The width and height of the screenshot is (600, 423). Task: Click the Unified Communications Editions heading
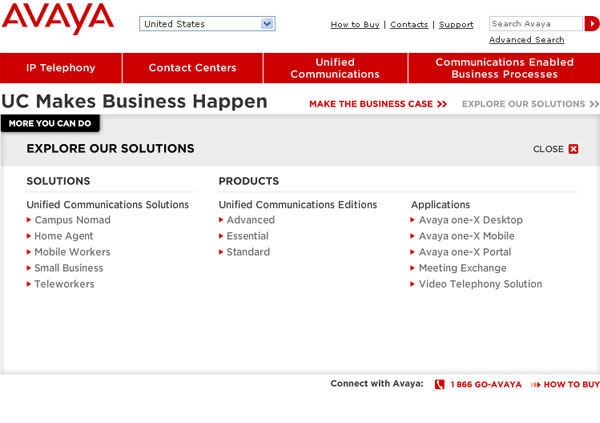(x=298, y=205)
